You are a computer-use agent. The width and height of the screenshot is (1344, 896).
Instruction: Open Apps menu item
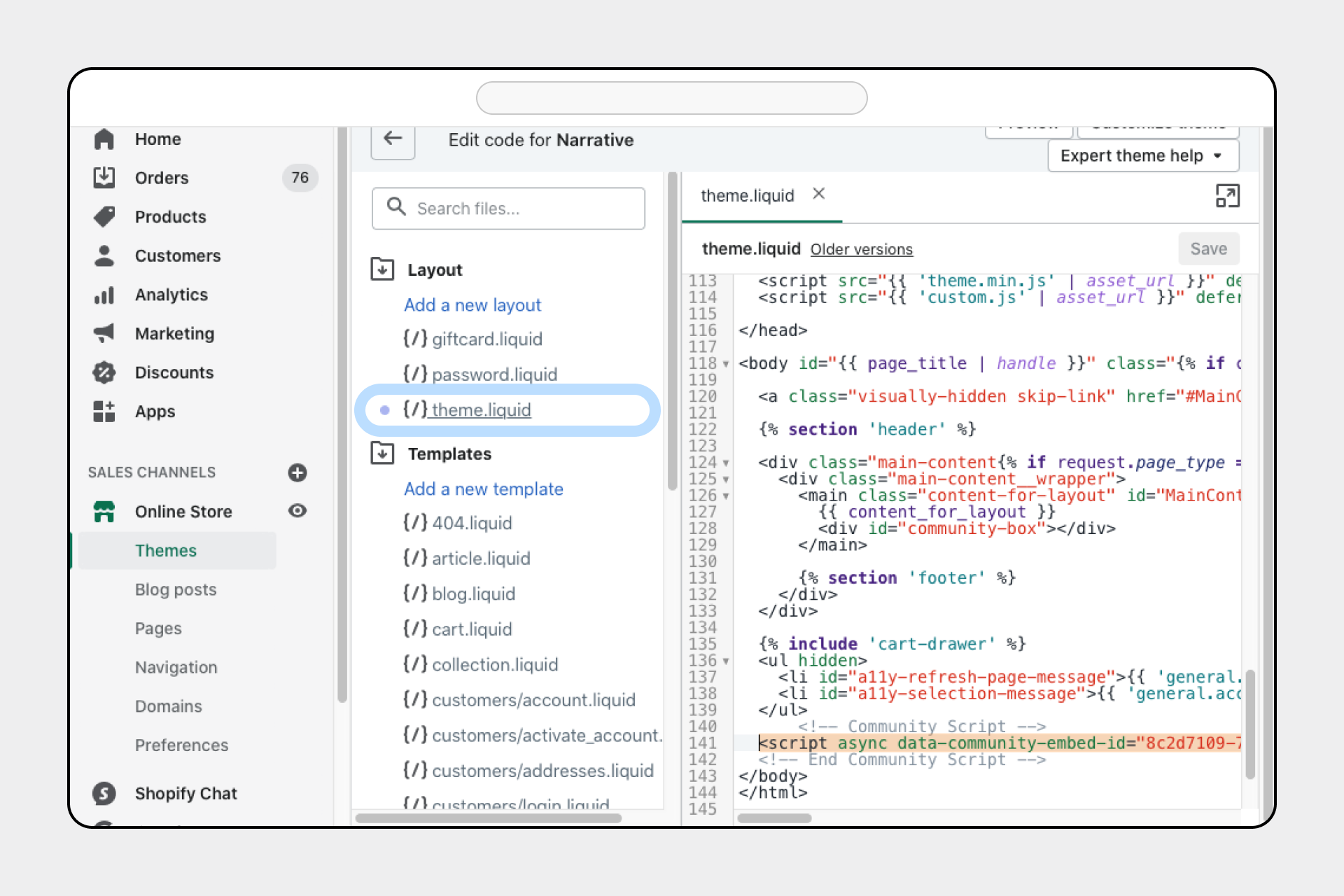tap(155, 412)
